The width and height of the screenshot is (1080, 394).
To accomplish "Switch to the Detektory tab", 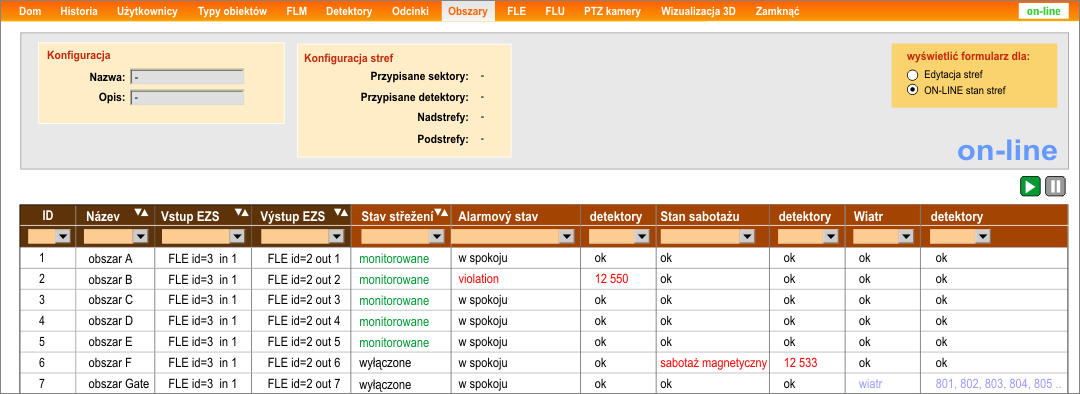I will pos(349,11).
